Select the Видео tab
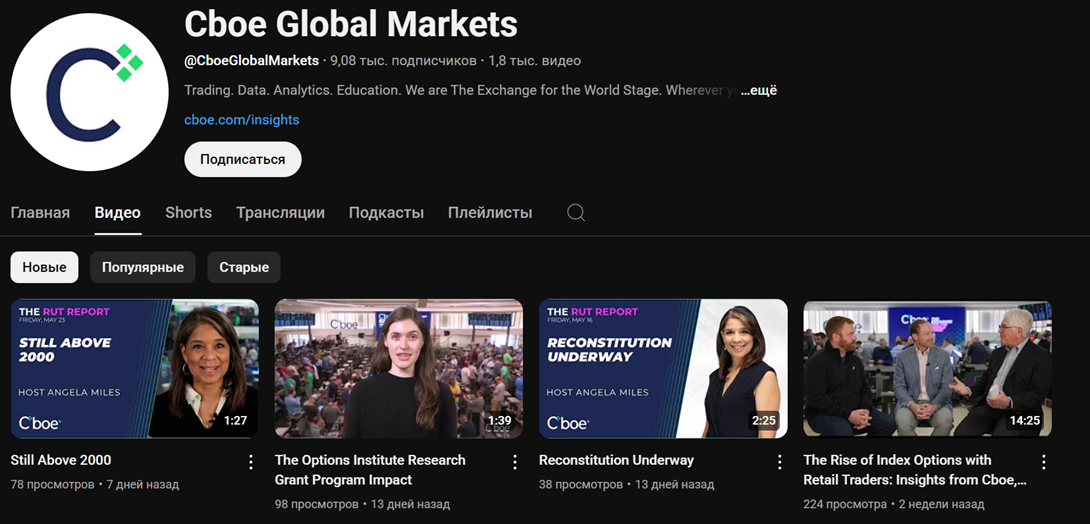1090x524 pixels. click(117, 213)
